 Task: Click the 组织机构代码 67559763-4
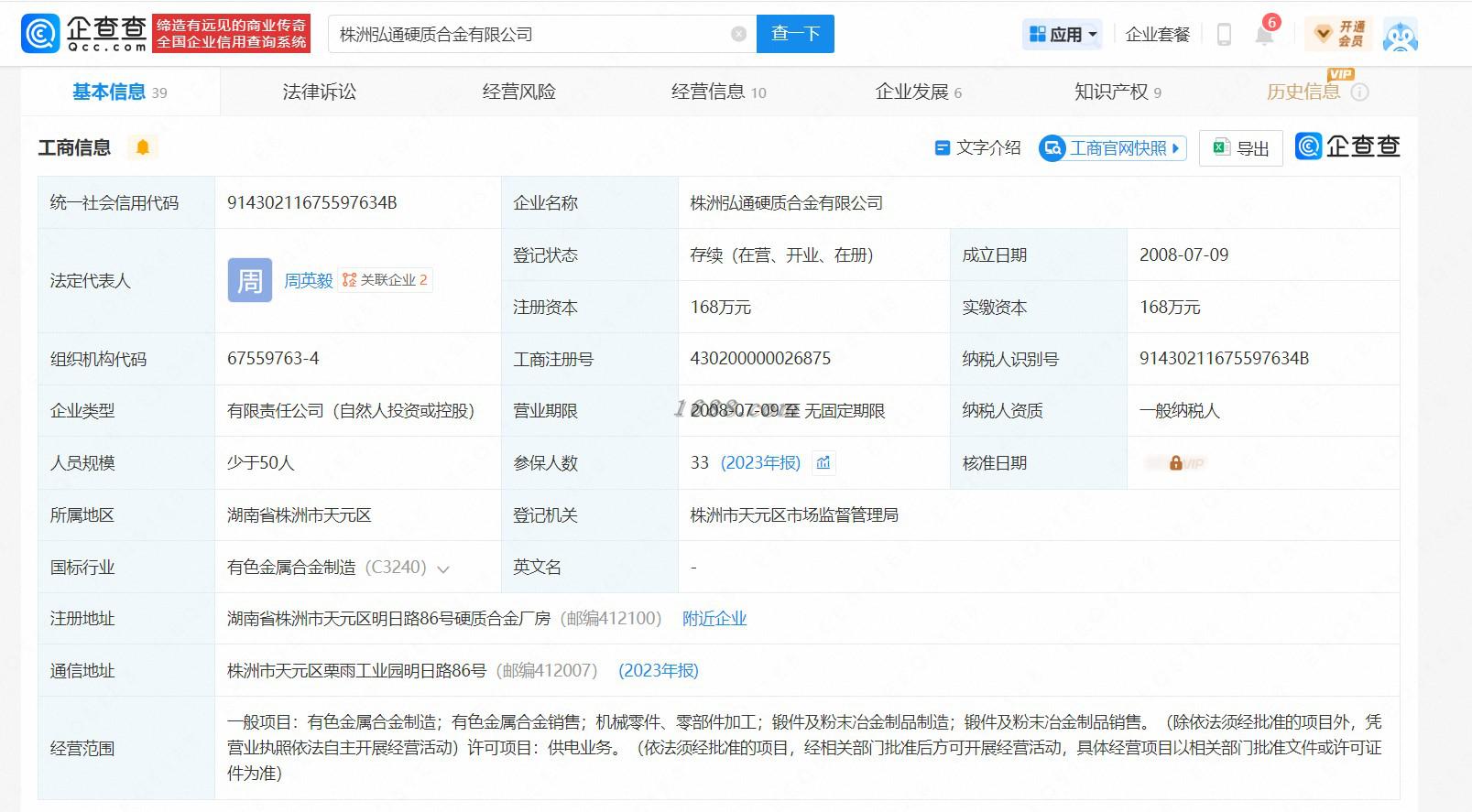273,359
